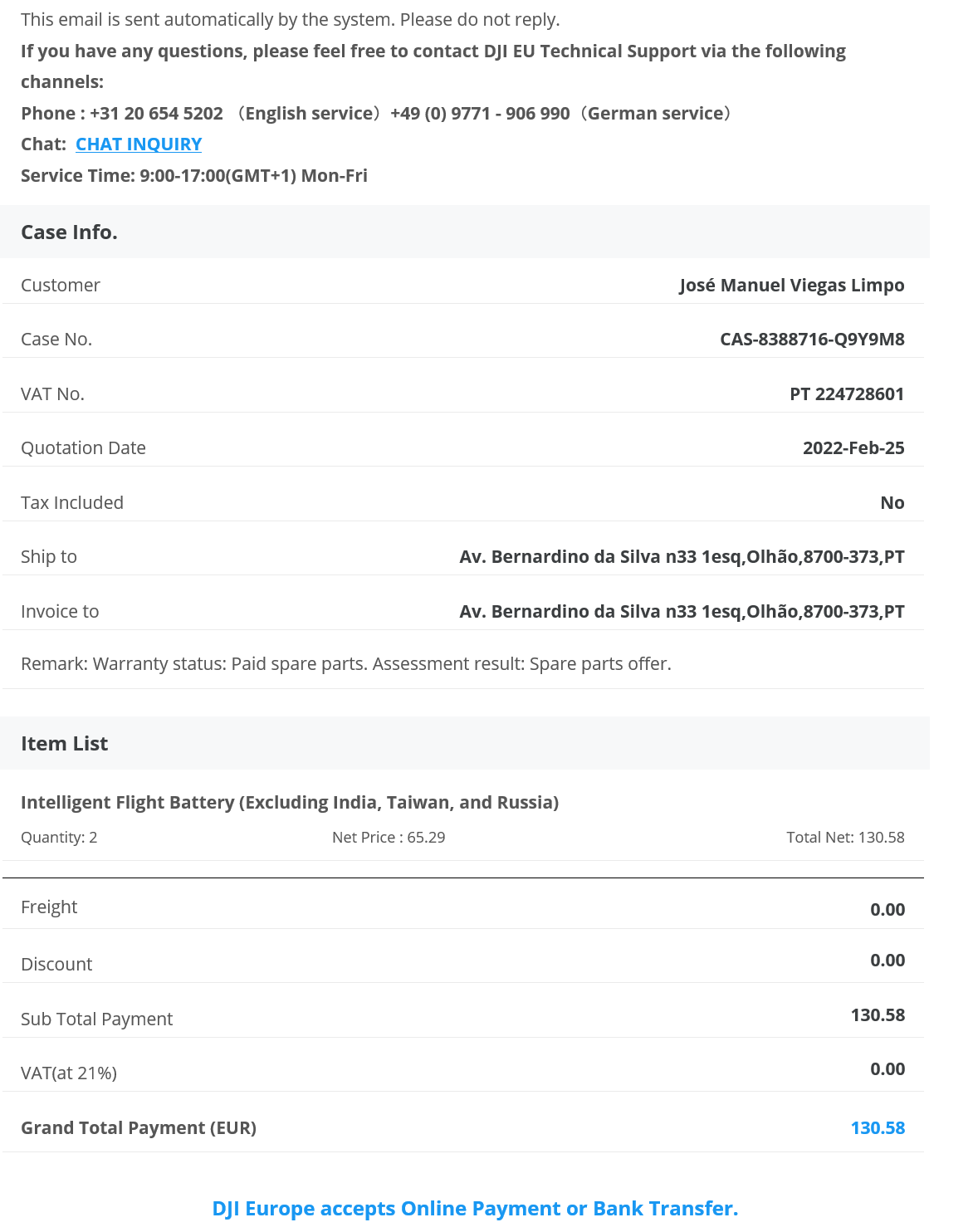Click the Item List section header
The height and width of the screenshot is (1232, 973).
point(65,744)
